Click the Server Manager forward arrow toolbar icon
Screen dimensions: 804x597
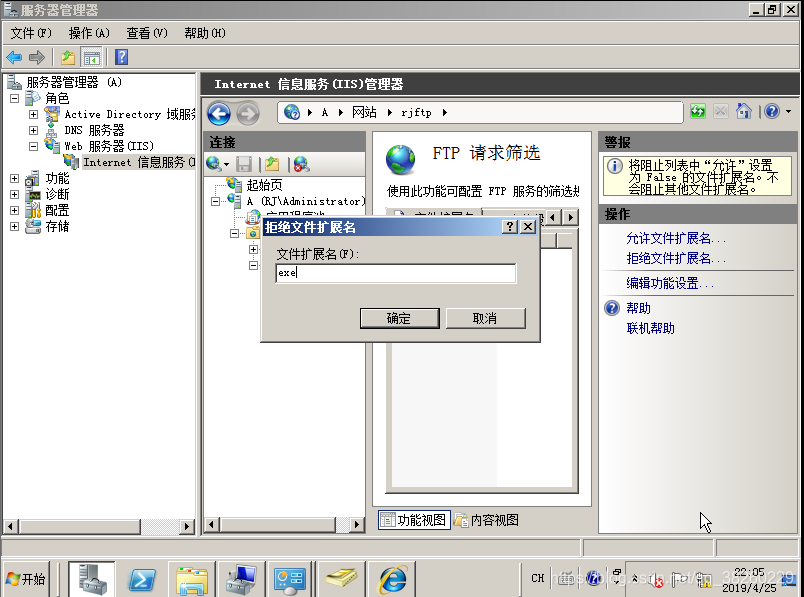tap(37, 57)
